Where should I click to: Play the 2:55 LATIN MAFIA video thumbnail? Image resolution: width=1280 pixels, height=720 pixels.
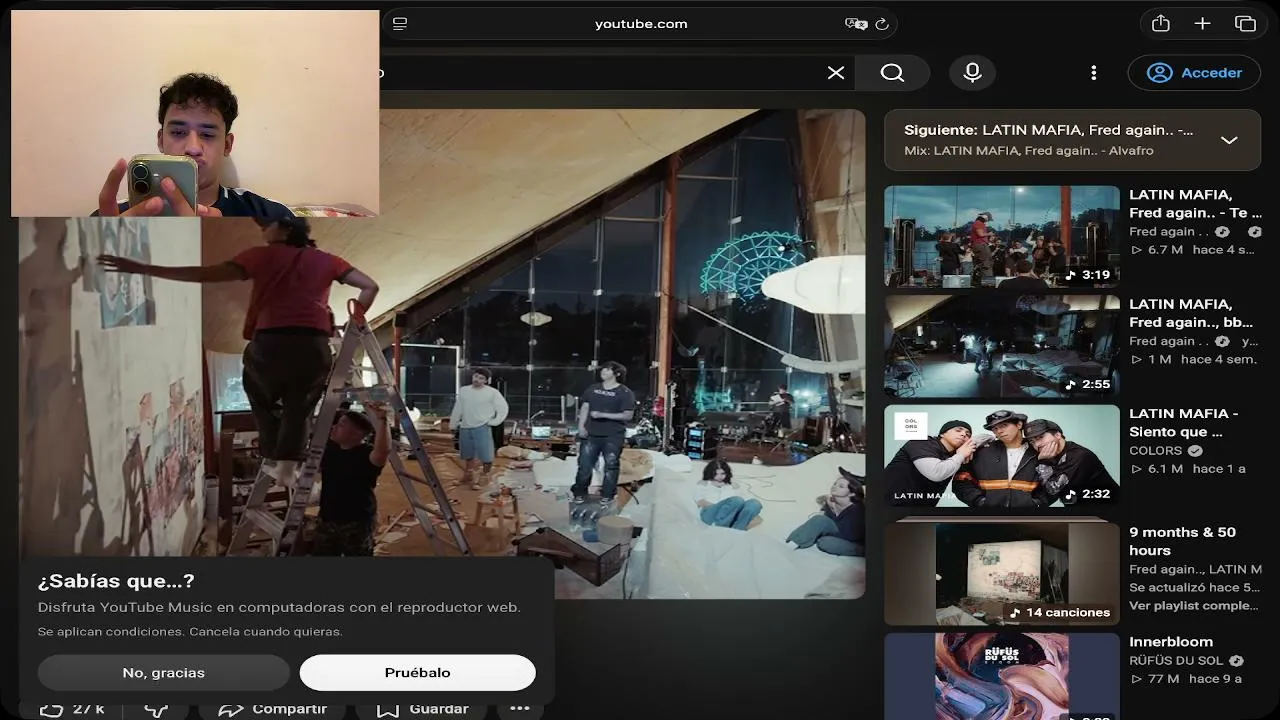click(1001, 345)
